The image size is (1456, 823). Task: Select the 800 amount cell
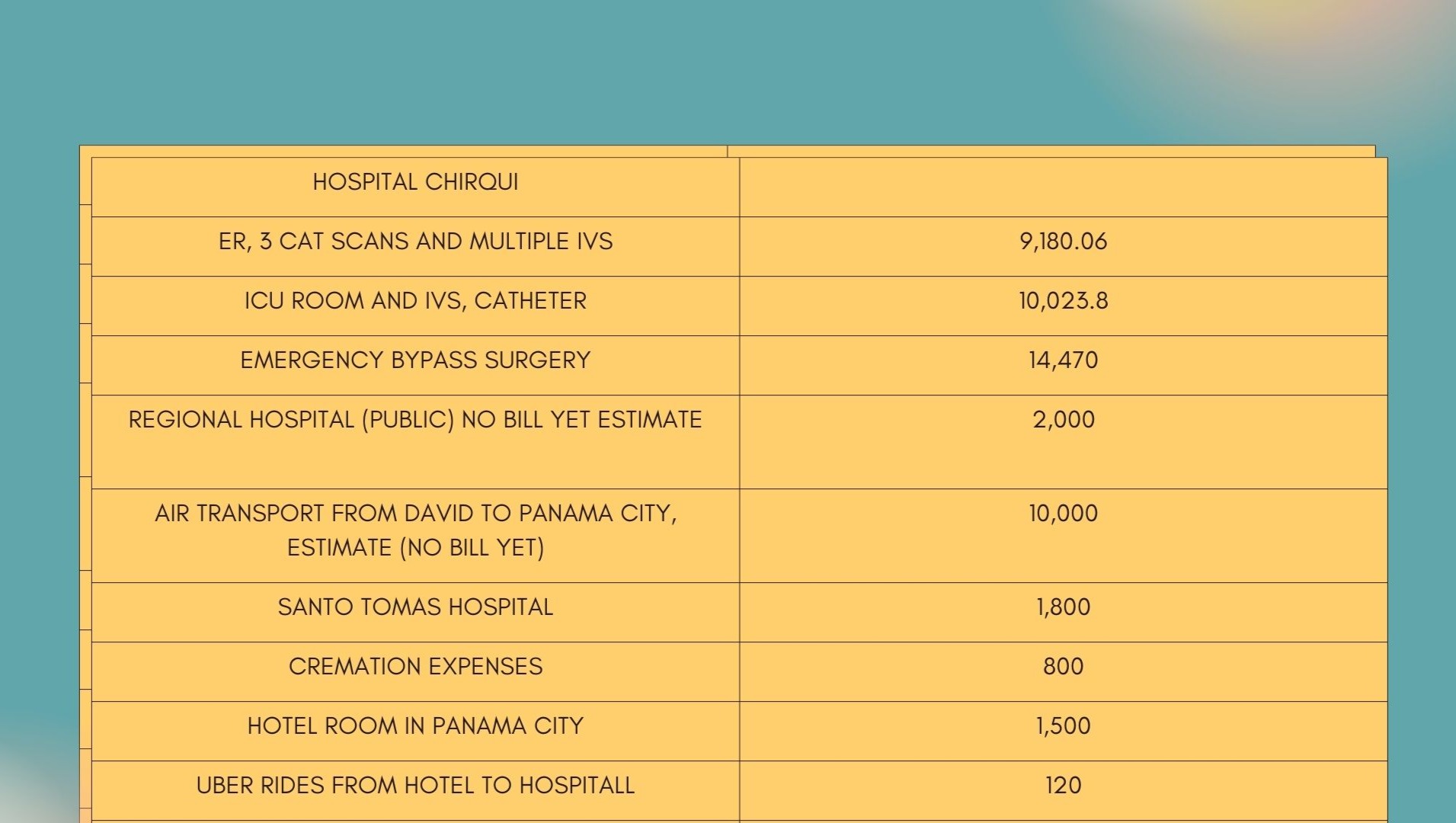click(1063, 667)
